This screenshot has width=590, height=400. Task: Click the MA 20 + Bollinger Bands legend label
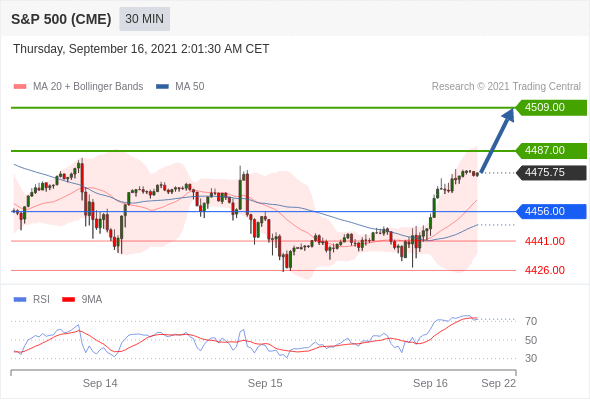tap(88, 87)
